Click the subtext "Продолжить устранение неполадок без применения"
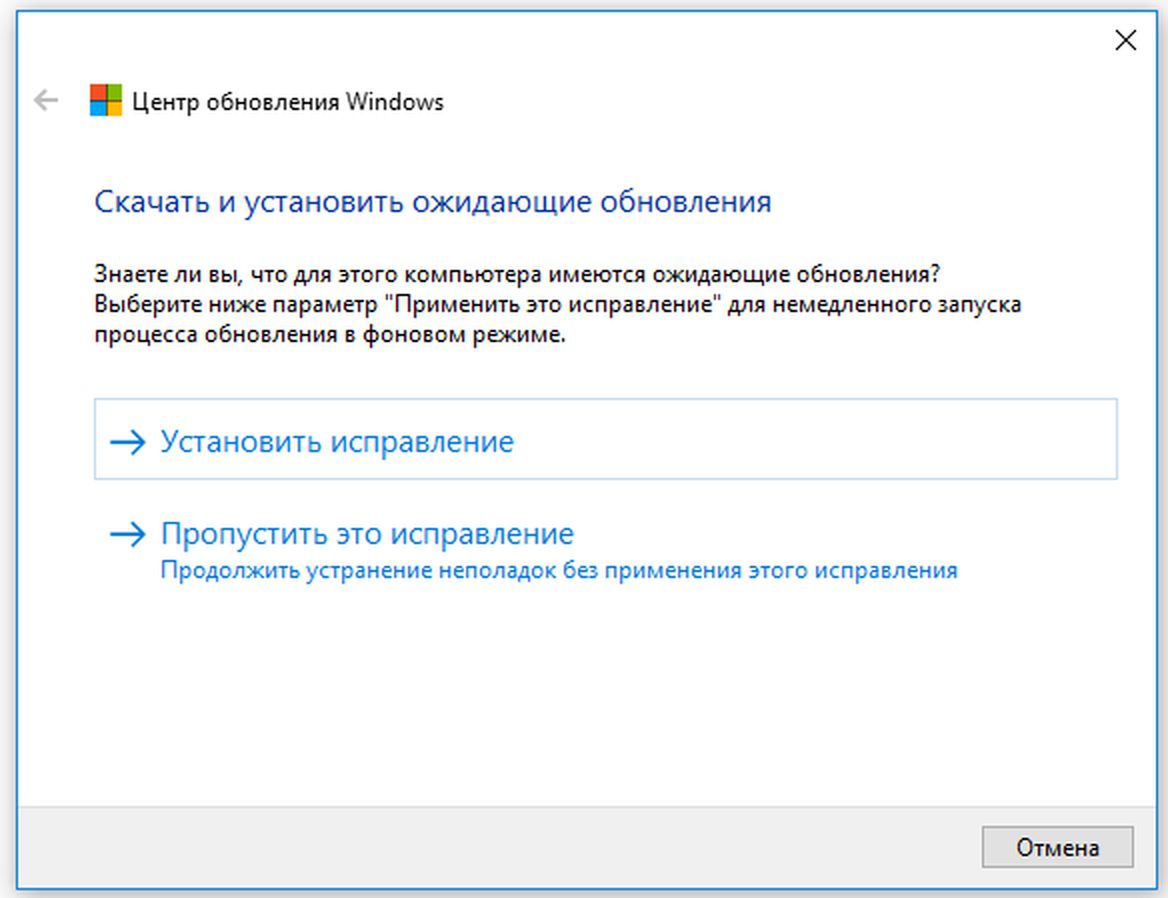1168x898 pixels. tap(452, 570)
